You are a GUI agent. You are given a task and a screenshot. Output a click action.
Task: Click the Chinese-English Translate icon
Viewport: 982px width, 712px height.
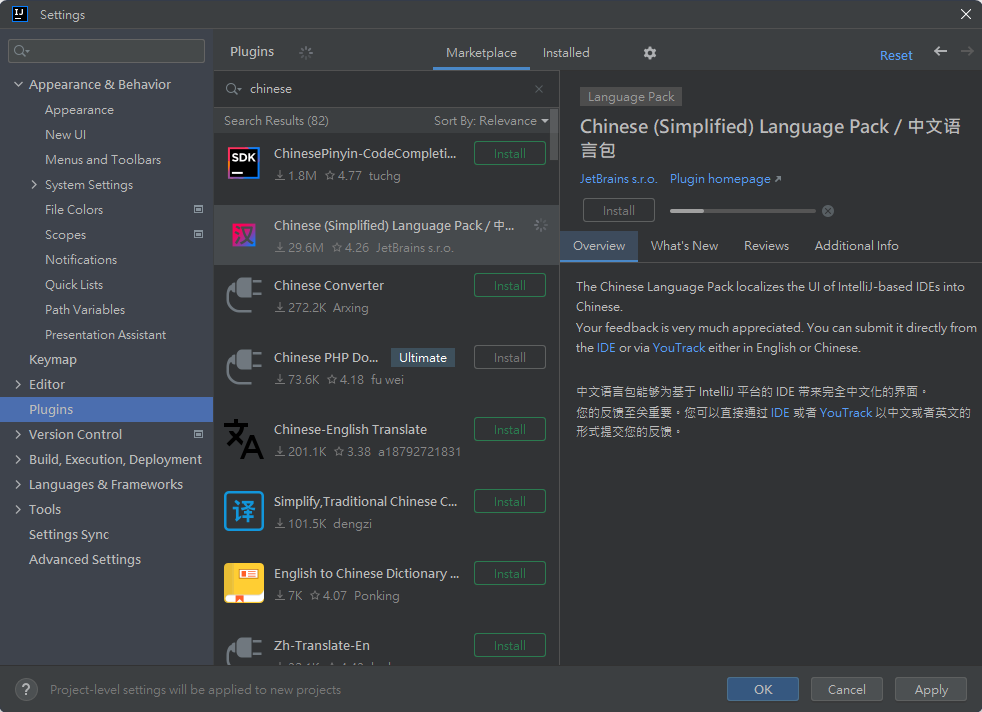(x=244, y=439)
